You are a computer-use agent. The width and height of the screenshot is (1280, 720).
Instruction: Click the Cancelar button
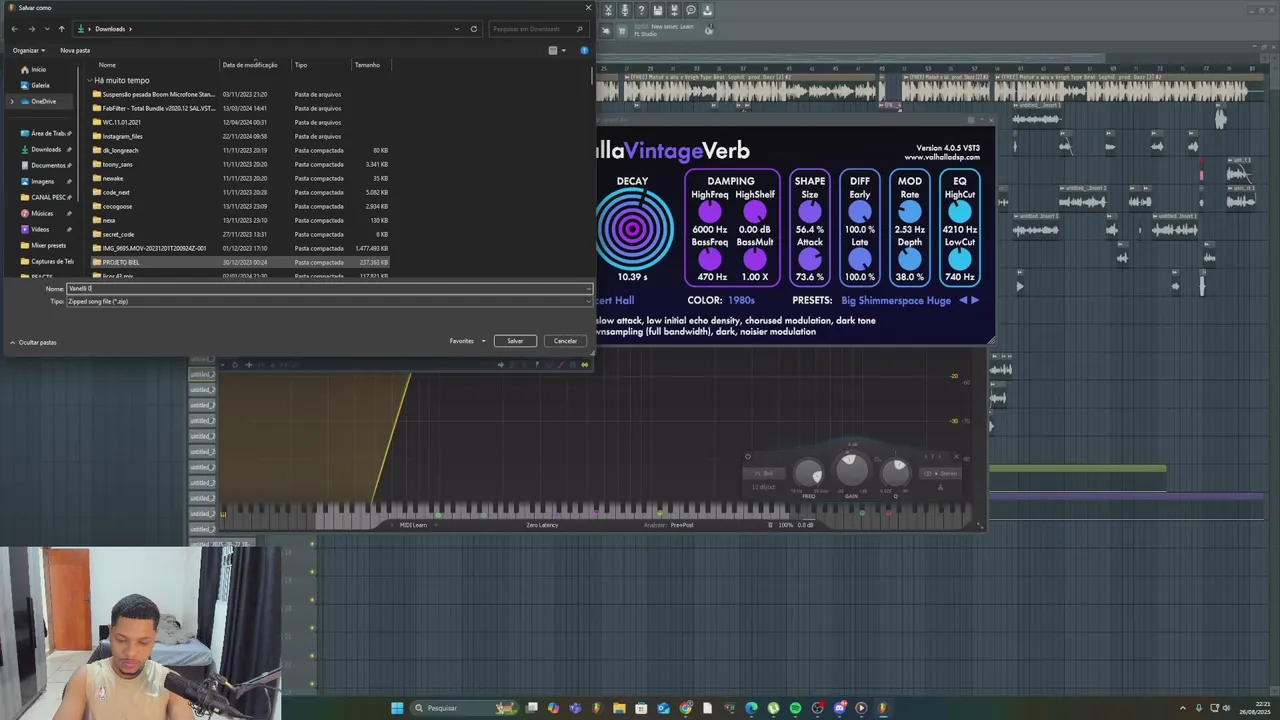tap(565, 341)
